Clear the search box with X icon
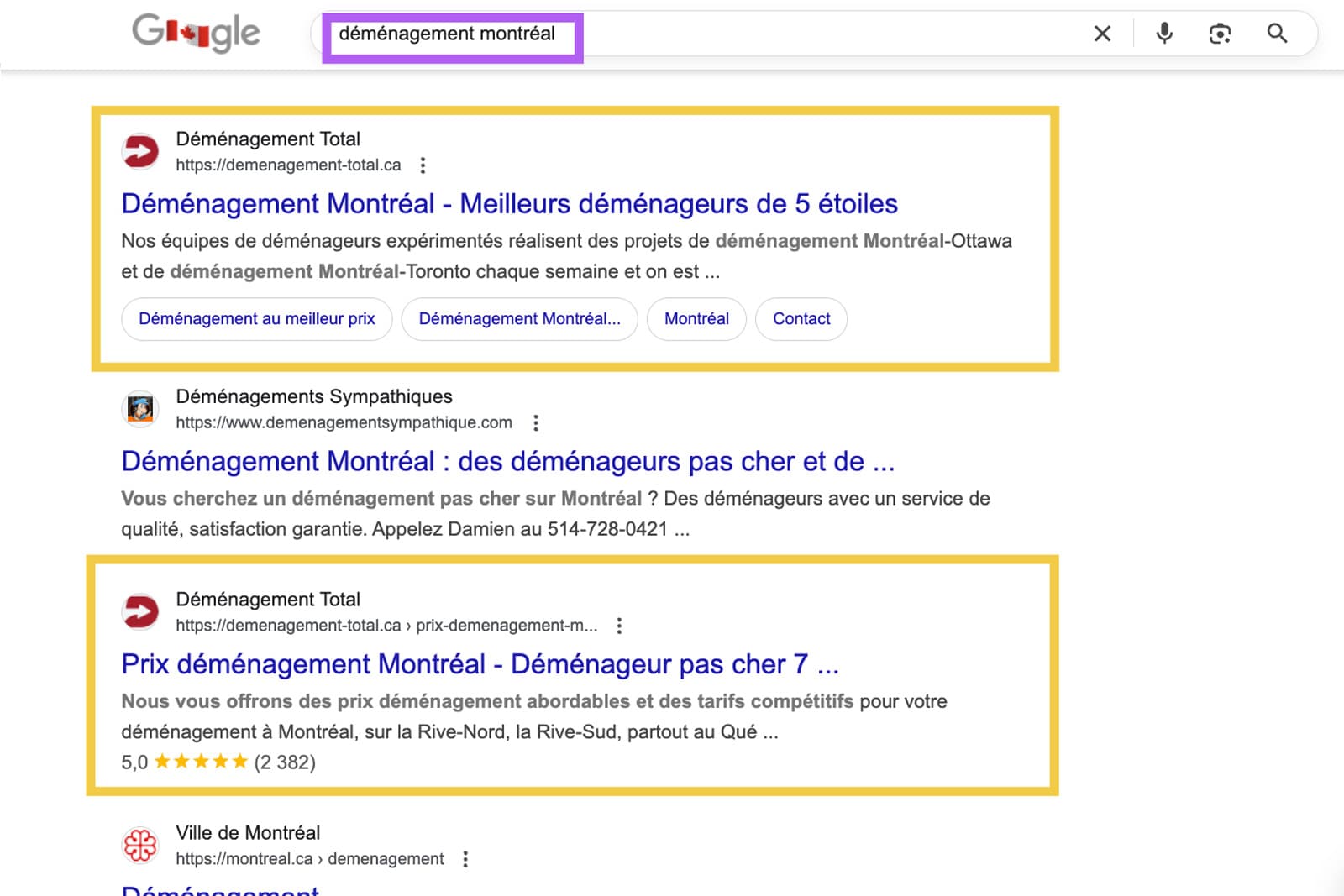 pos(1102,34)
